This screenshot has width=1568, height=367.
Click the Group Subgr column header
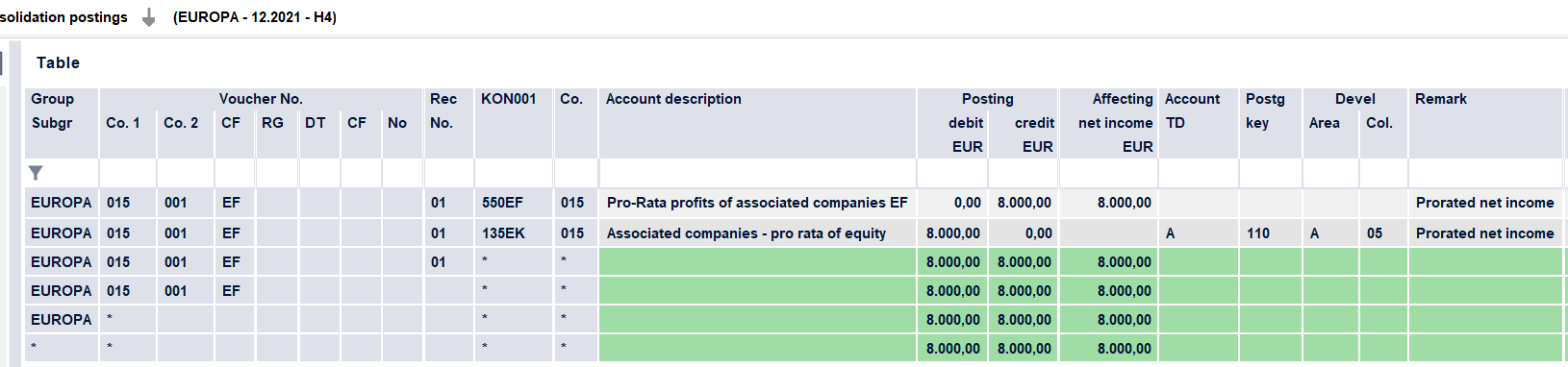62,123
